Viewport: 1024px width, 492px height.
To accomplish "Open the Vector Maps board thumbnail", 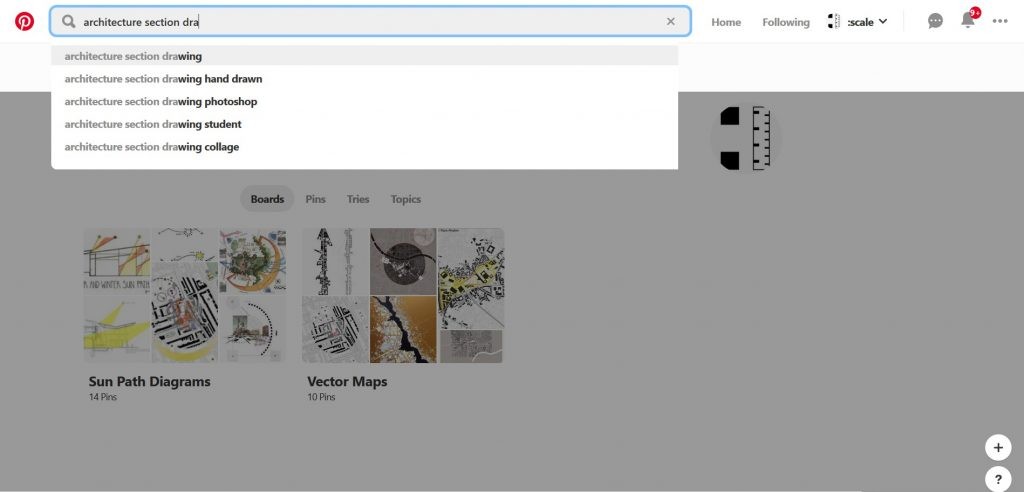I will (402, 295).
